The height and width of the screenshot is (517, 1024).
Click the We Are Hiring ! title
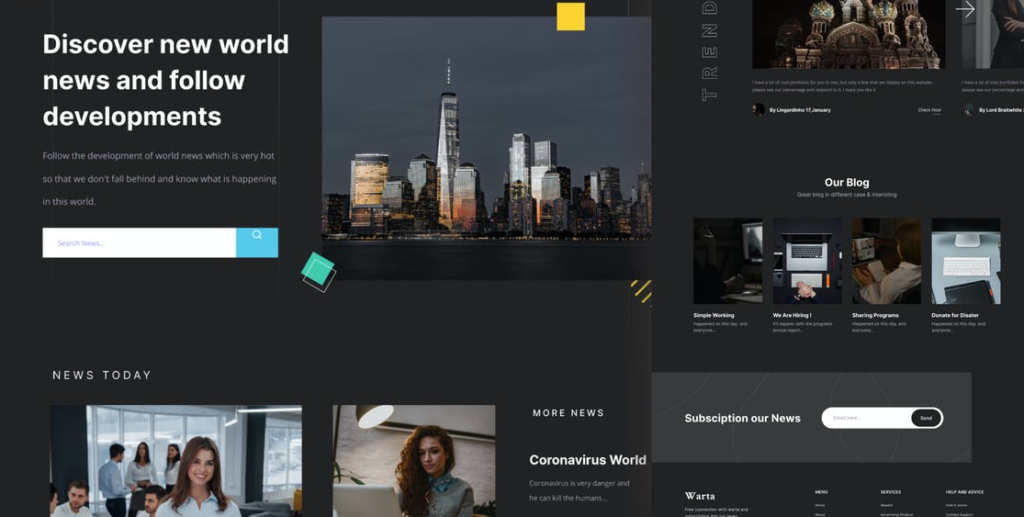point(792,315)
